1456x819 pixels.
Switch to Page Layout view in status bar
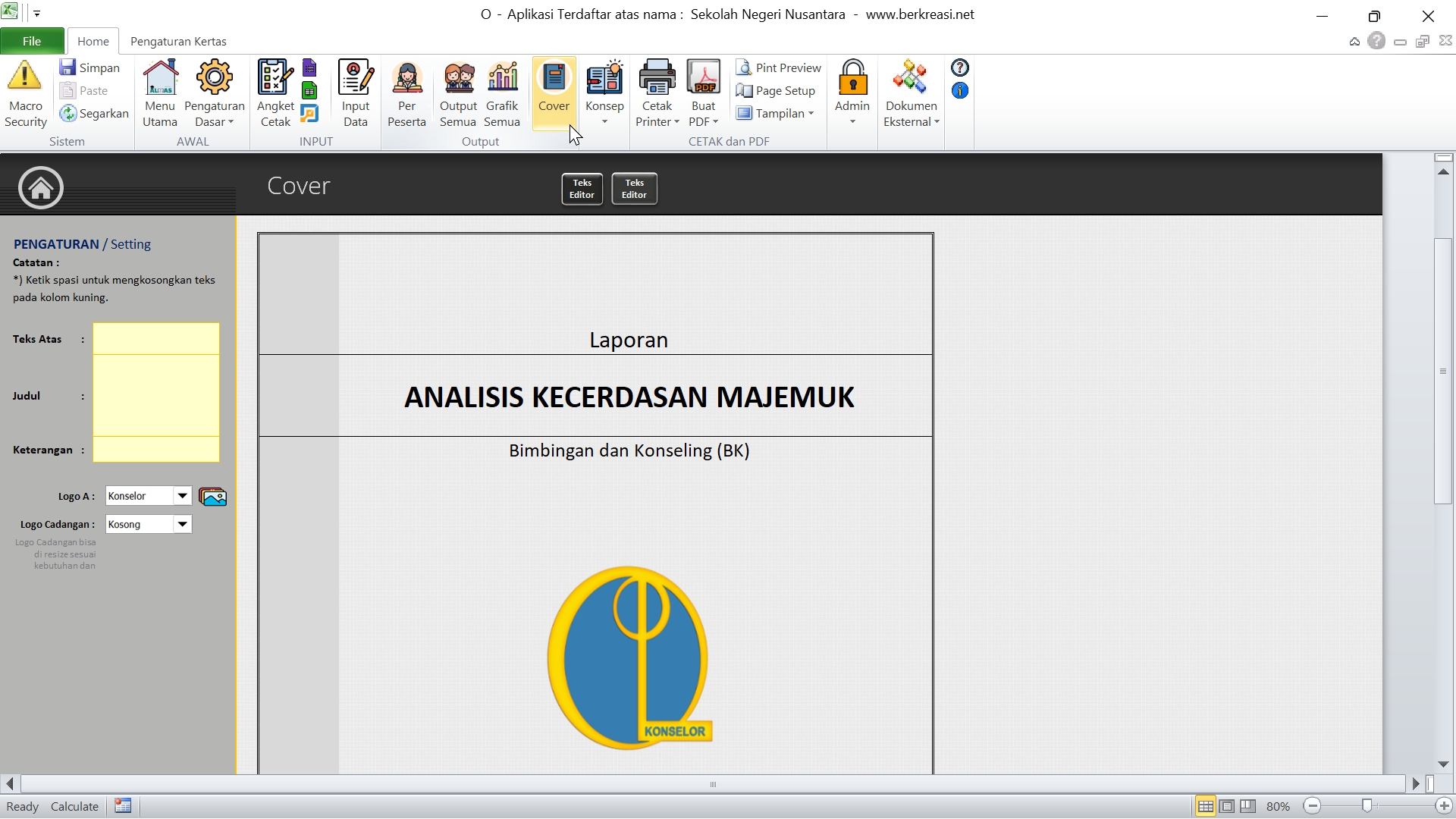coord(1227,806)
